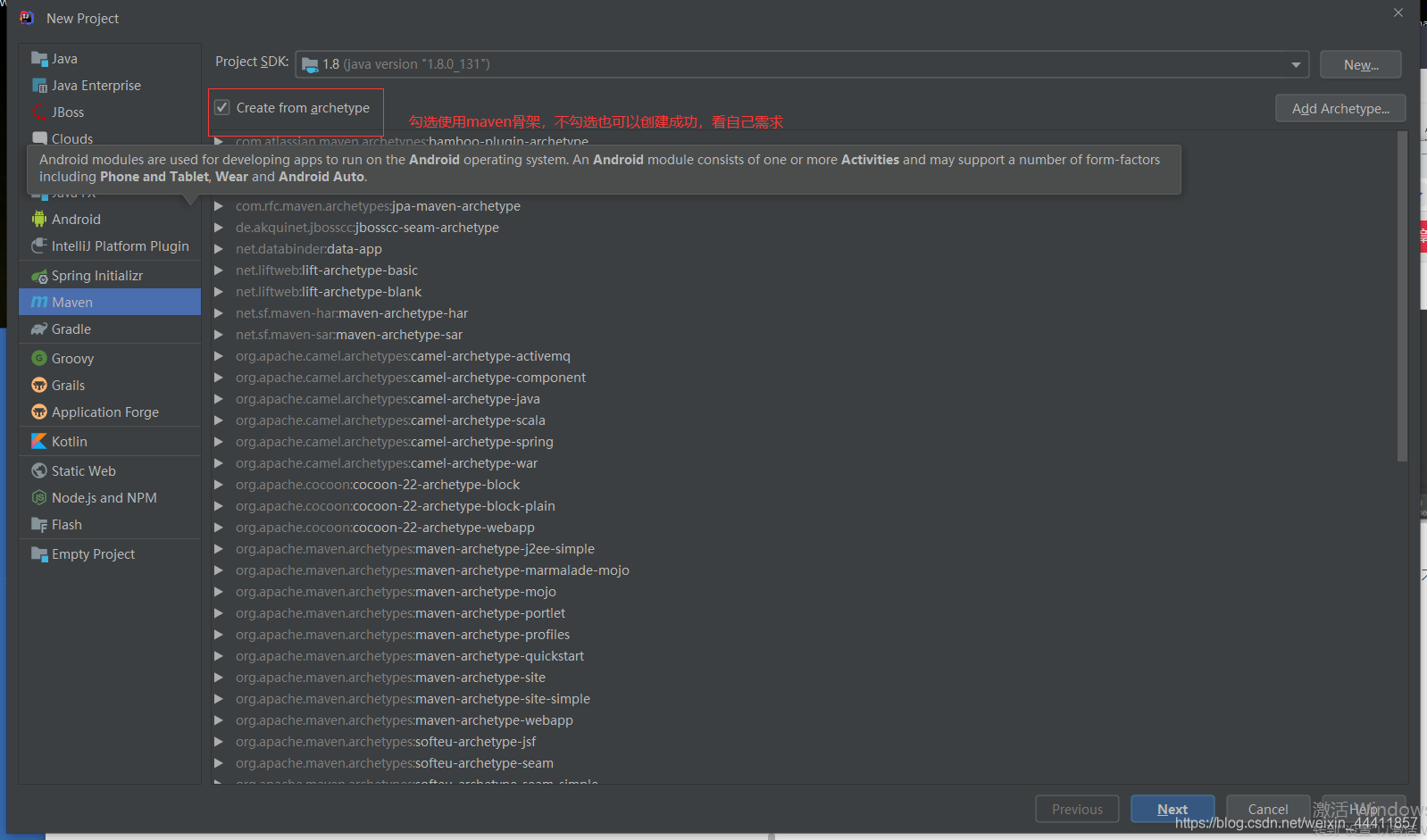Image resolution: width=1427 pixels, height=840 pixels.
Task: Click the SDK folder icon in combo box
Action: [x=310, y=64]
